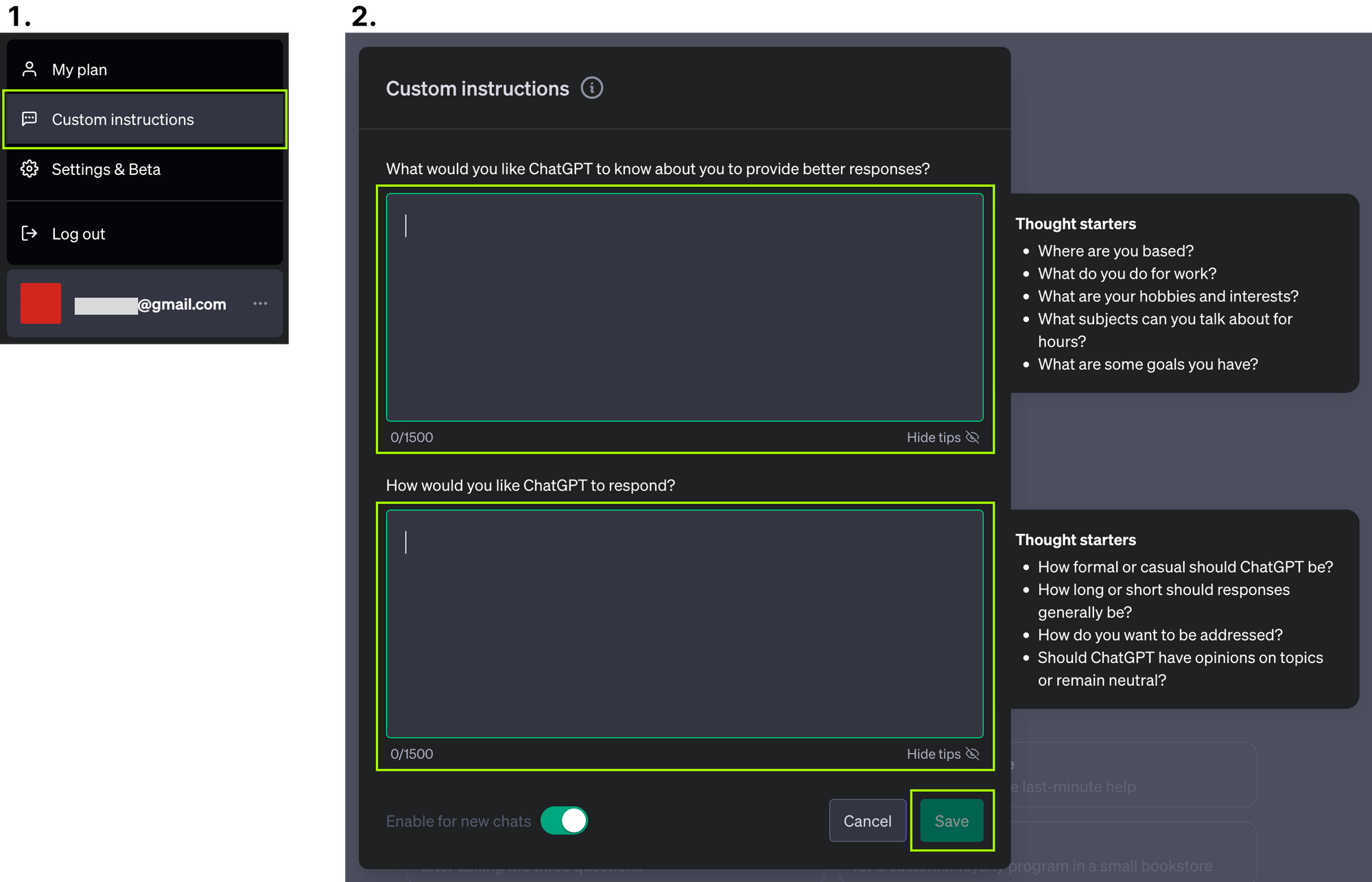1372x882 pixels.
Task: Click the three-dots icon beside the email address
Action: [260, 303]
